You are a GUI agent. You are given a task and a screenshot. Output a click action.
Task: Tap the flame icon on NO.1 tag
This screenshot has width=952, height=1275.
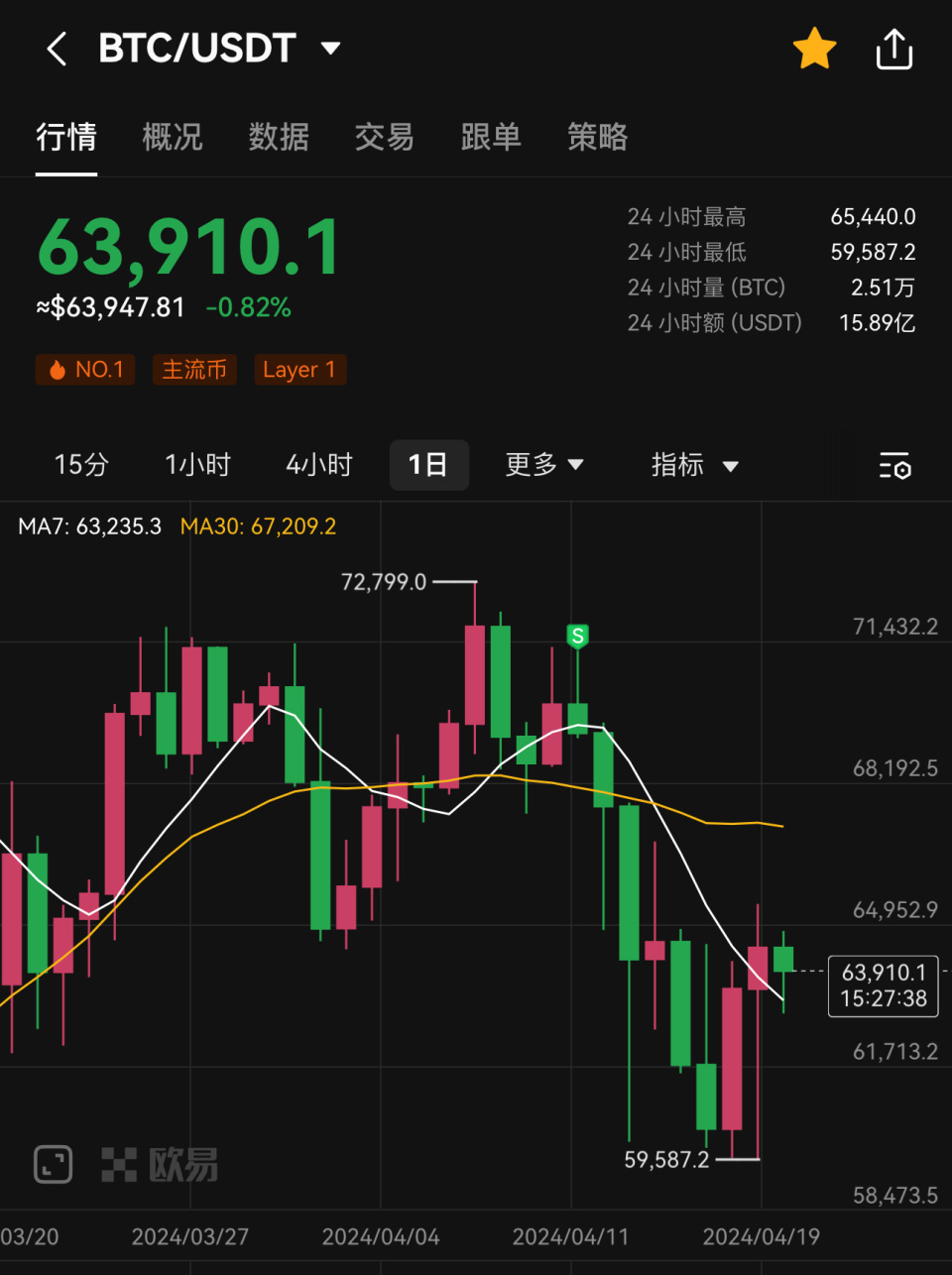pyautogui.click(x=58, y=369)
